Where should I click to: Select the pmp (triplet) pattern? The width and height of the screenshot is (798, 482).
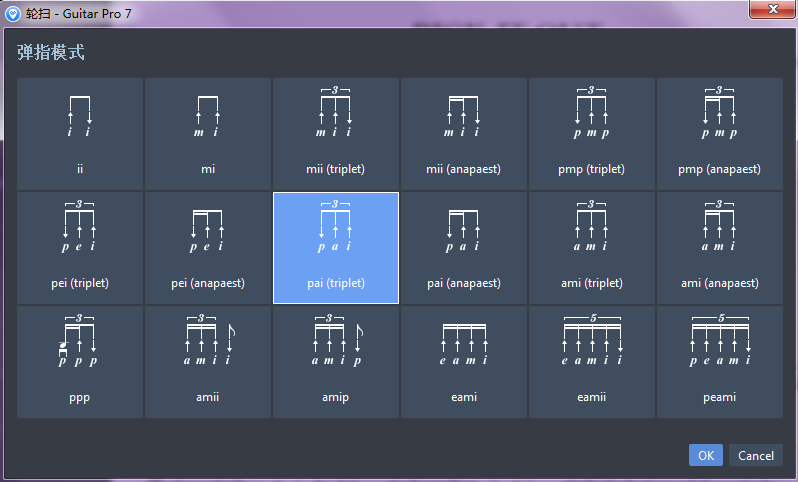(592, 133)
